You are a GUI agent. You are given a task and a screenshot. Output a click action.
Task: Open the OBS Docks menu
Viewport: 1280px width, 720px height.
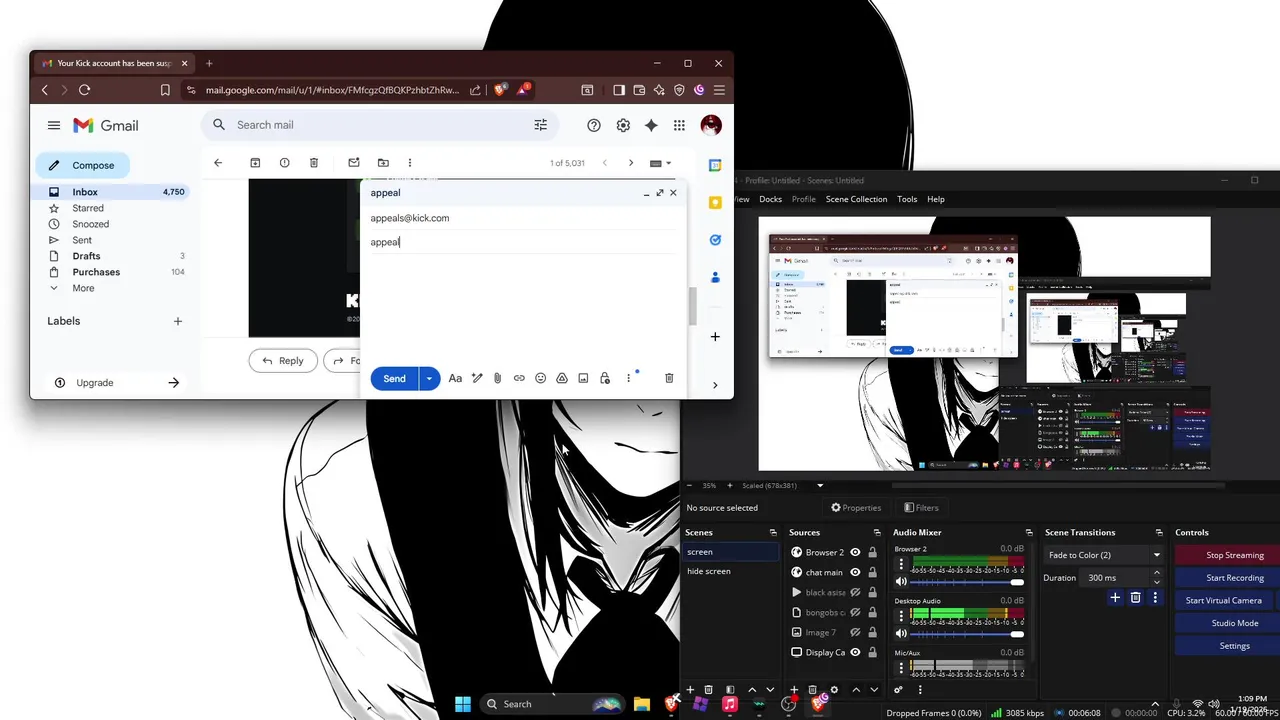pyautogui.click(x=770, y=199)
